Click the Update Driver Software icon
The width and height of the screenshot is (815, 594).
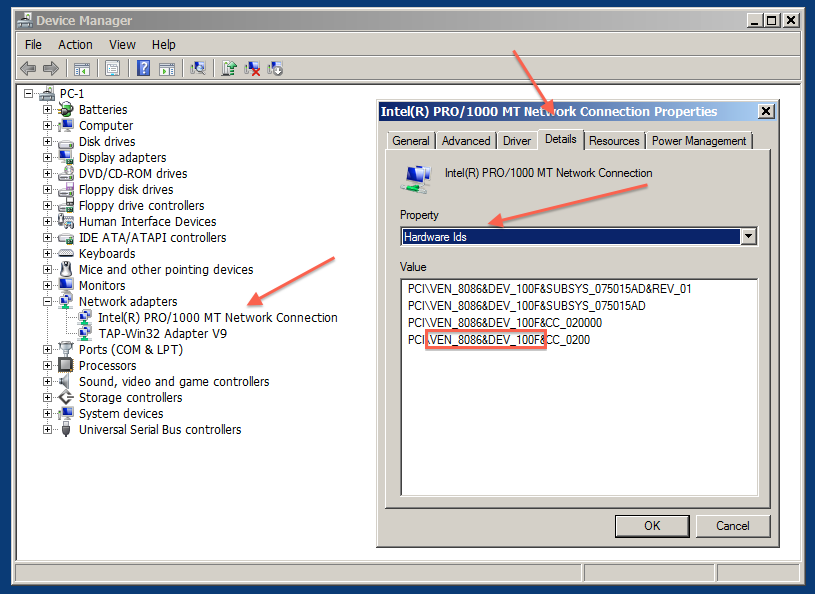[x=229, y=68]
